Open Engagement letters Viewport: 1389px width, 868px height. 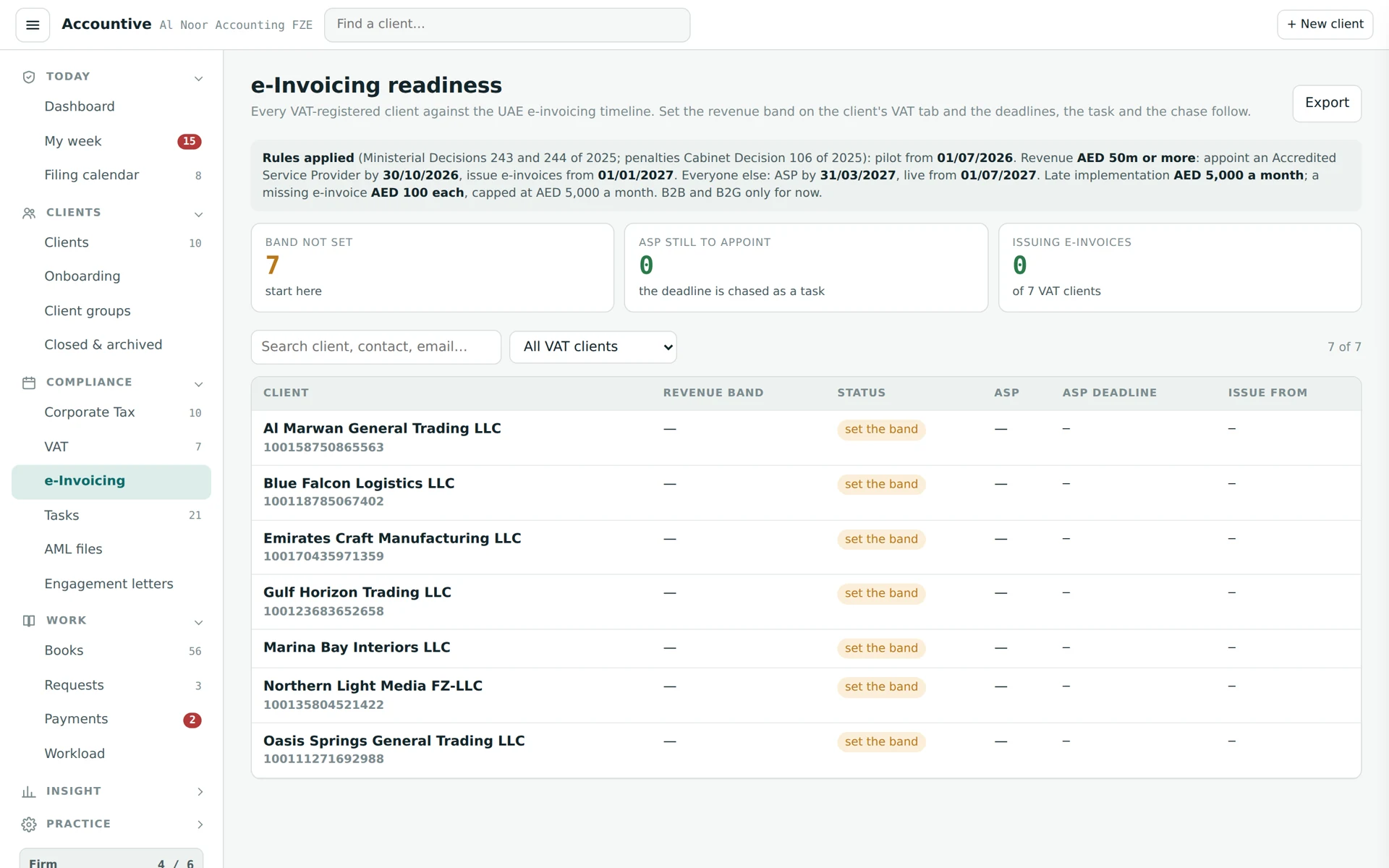(111, 584)
